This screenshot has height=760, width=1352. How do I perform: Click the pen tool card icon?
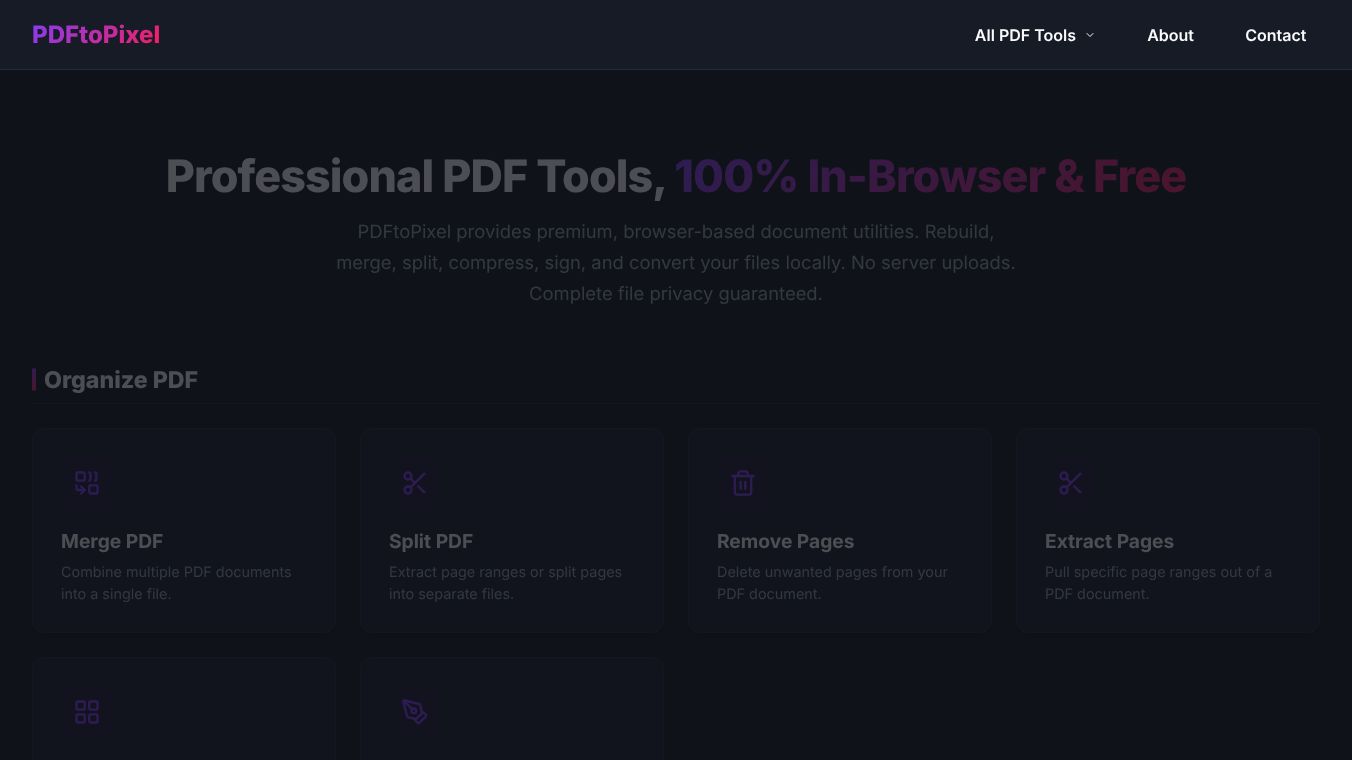click(415, 712)
